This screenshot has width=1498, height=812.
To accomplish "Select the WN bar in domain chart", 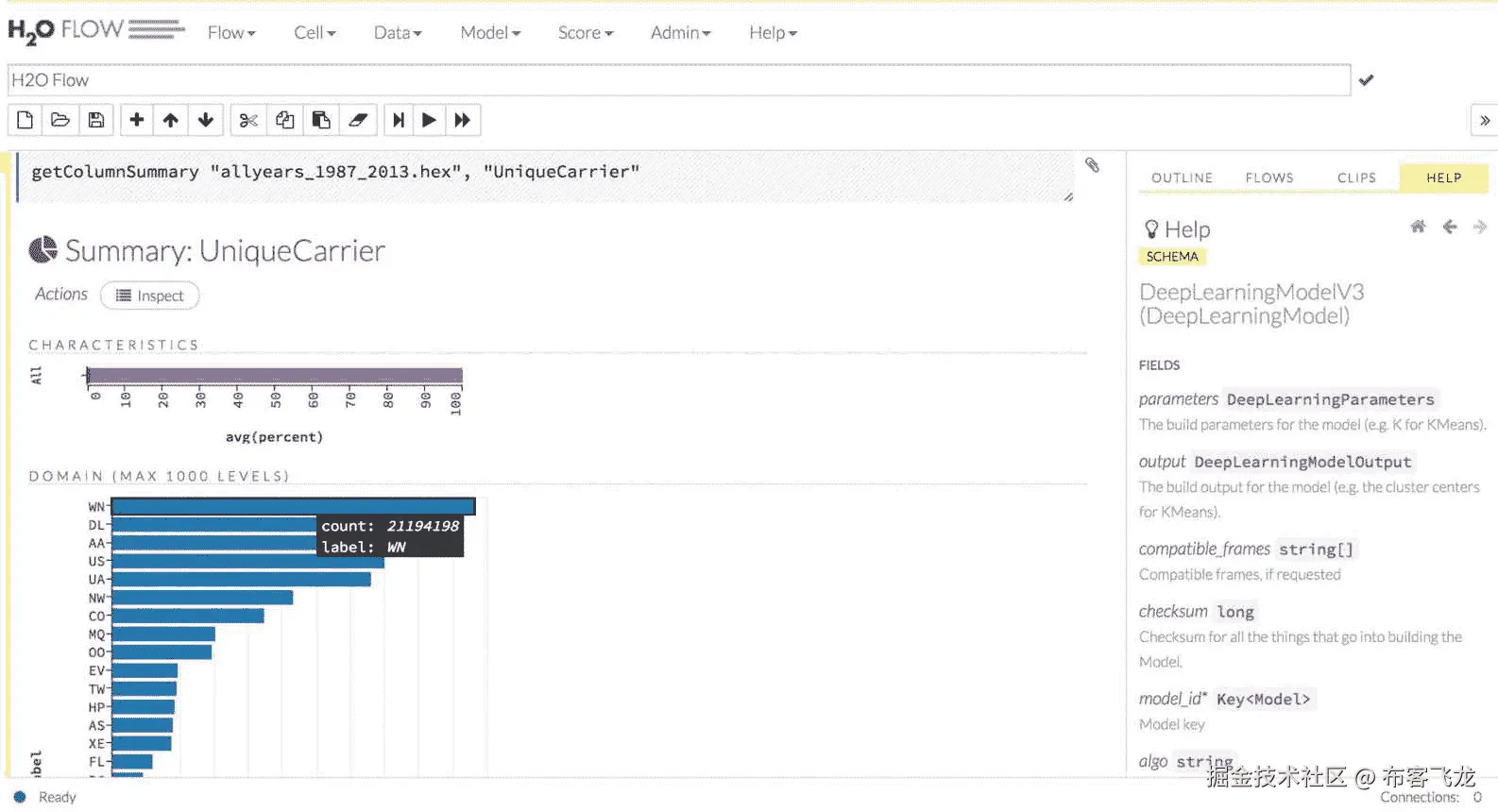I will [x=293, y=507].
